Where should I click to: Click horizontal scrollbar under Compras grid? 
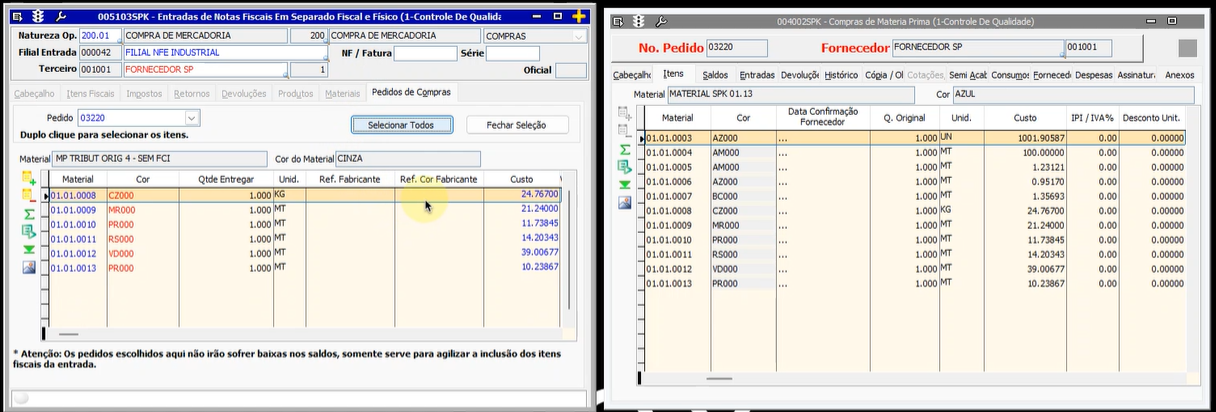click(719, 378)
